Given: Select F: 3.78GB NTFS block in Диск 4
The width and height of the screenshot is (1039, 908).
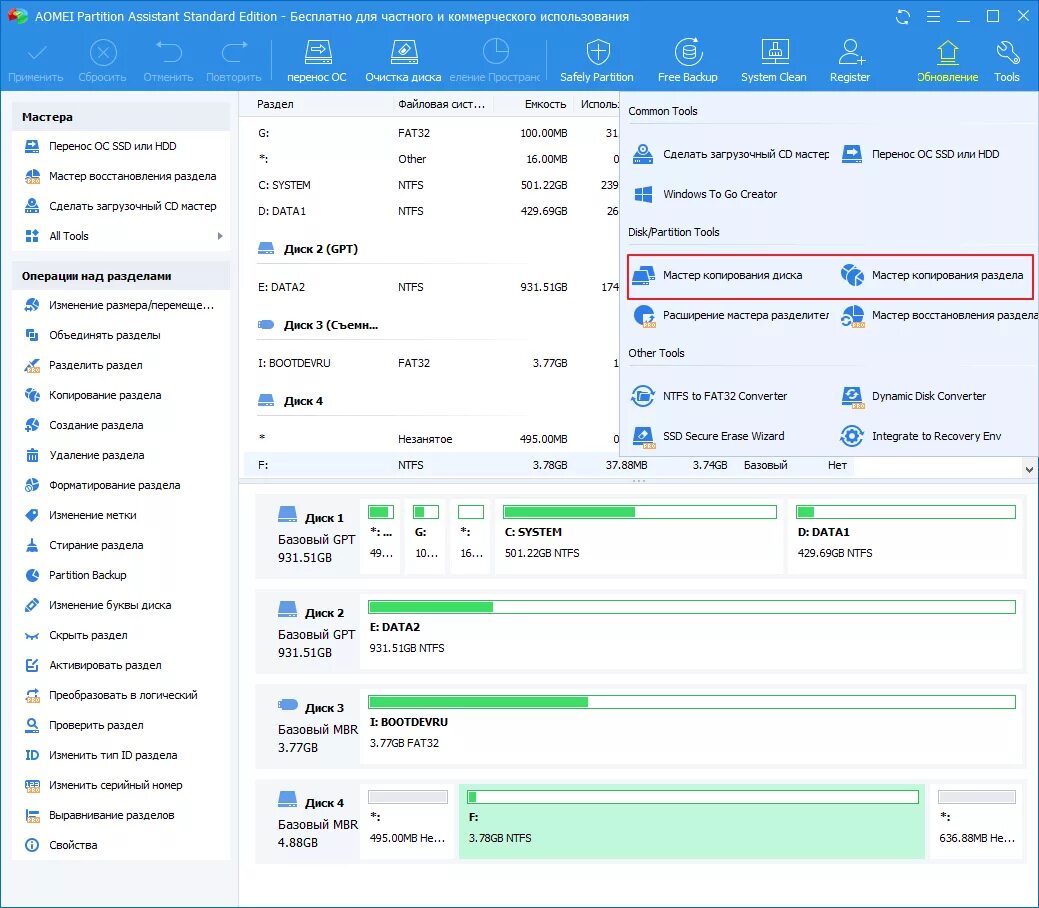Looking at the screenshot, I should [x=692, y=821].
